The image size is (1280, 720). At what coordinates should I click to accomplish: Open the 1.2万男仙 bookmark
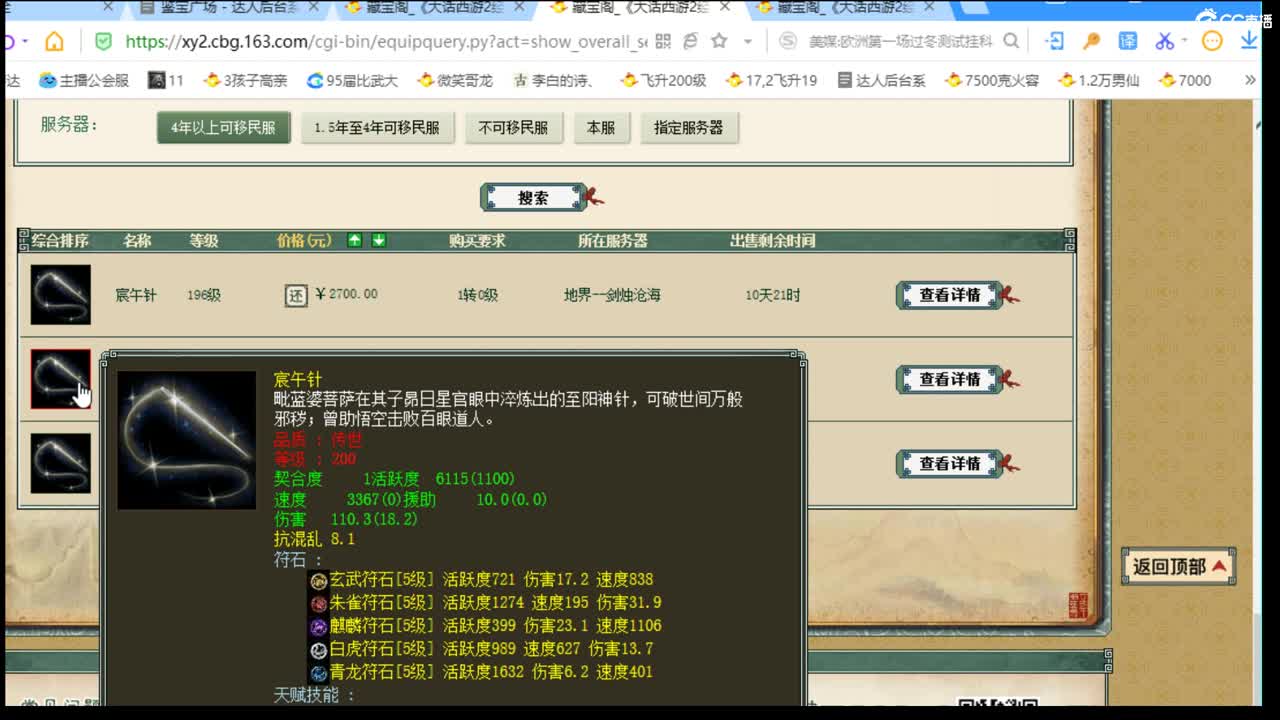coord(1099,80)
